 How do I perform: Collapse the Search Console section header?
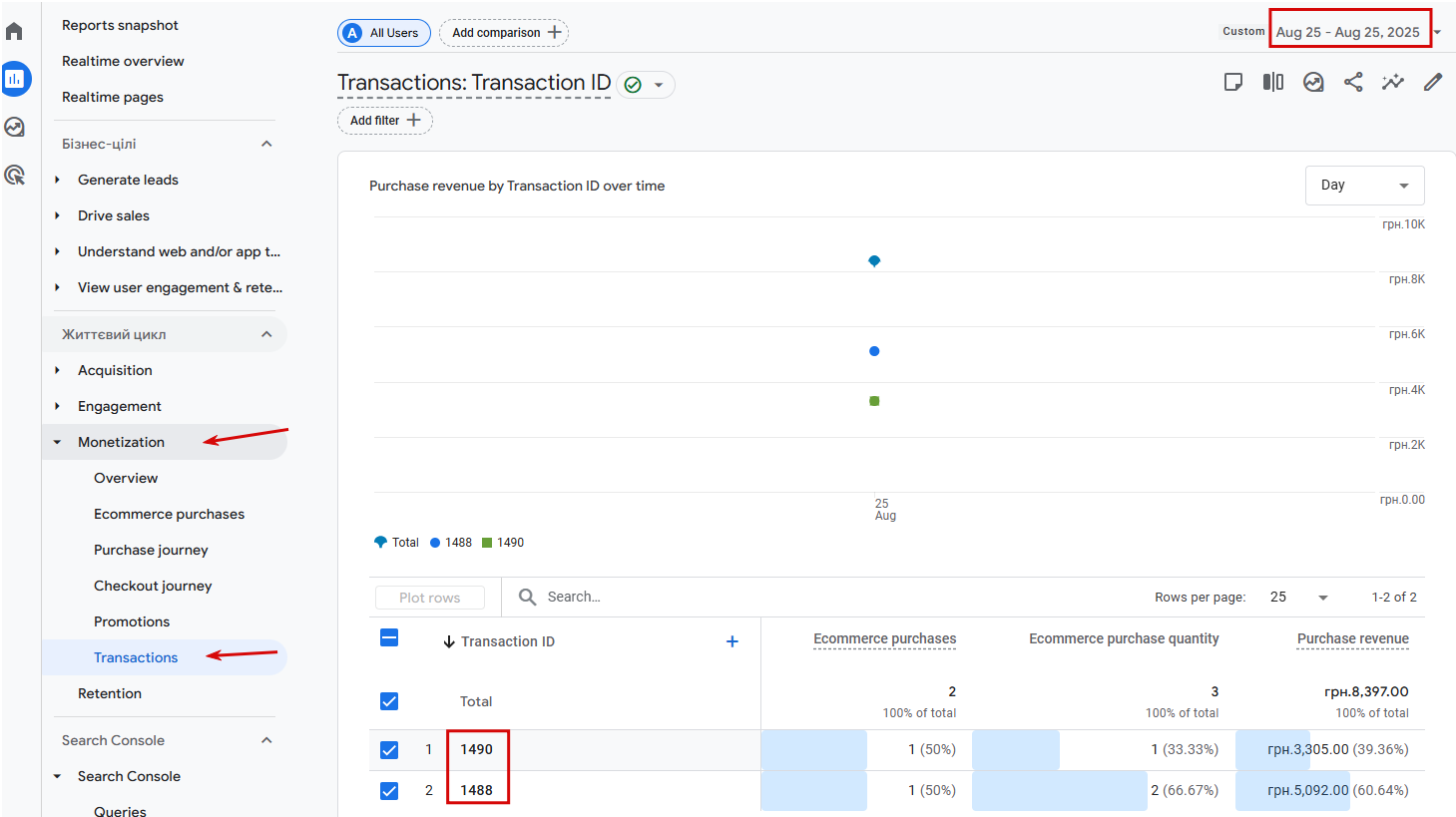[x=266, y=740]
